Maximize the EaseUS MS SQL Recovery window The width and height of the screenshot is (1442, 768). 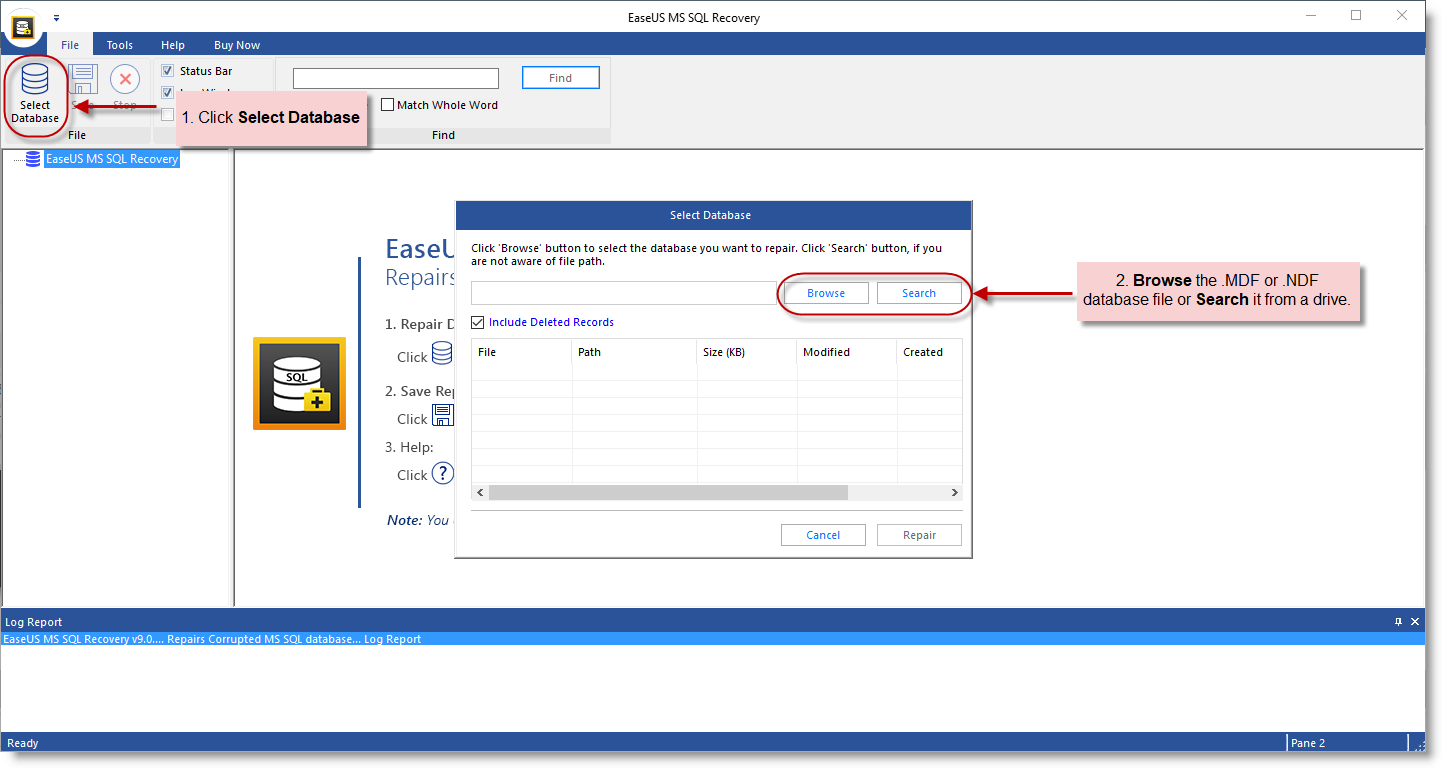click(1356, 15)
